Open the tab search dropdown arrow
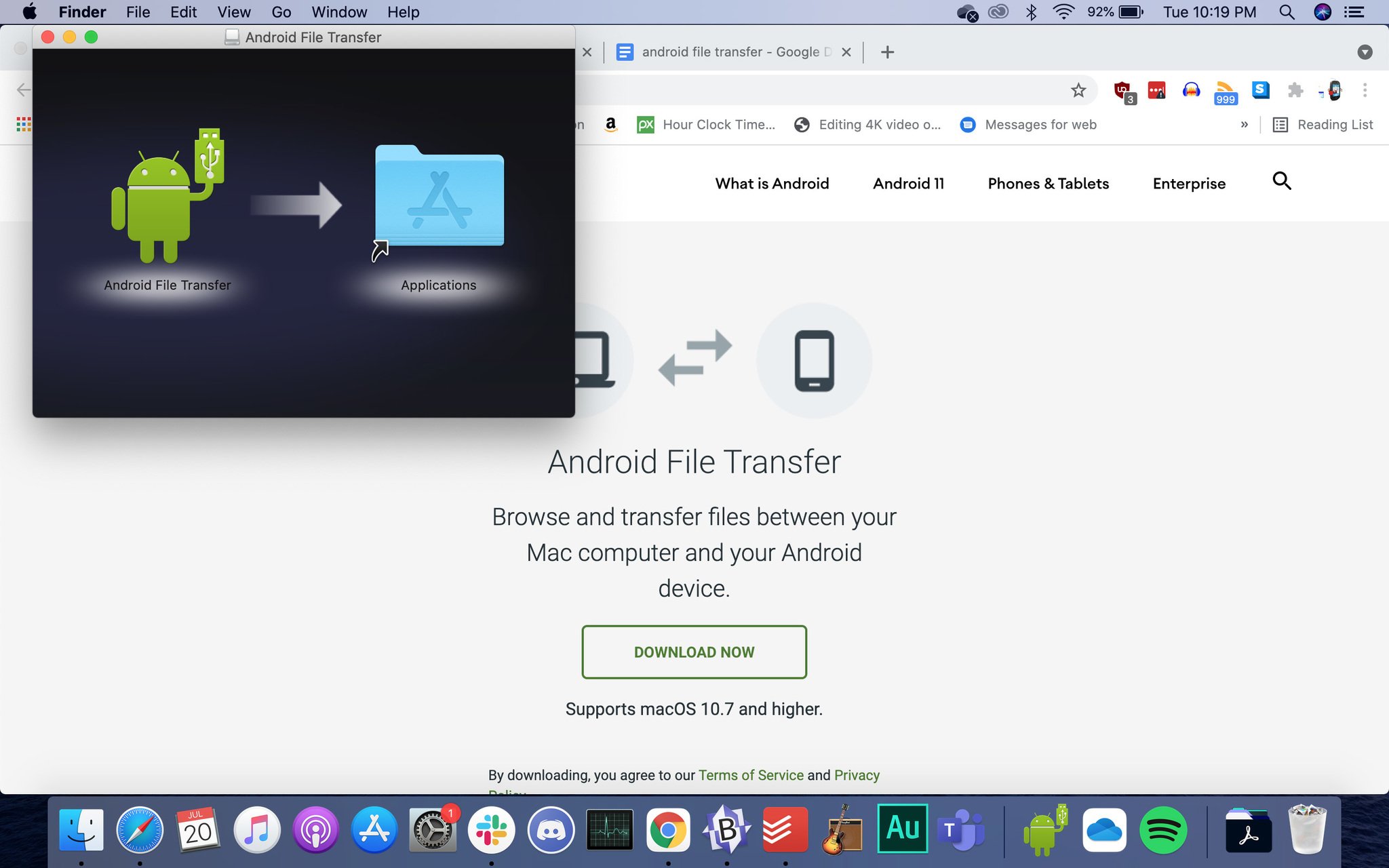 1365,52
